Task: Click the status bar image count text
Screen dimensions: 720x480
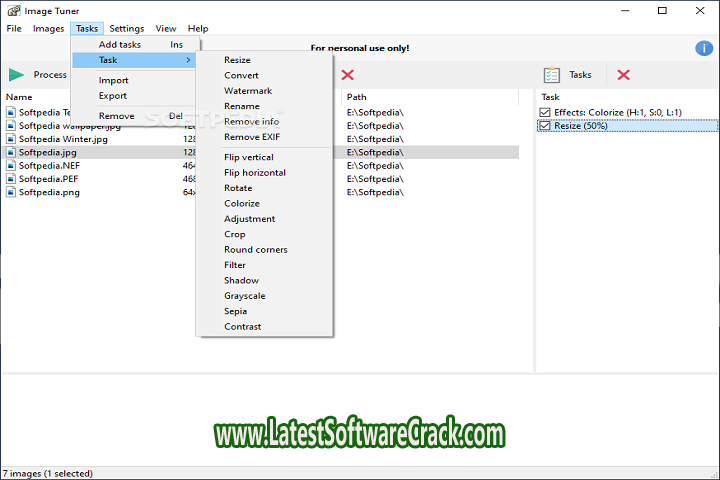Action: tap(48, 473)
